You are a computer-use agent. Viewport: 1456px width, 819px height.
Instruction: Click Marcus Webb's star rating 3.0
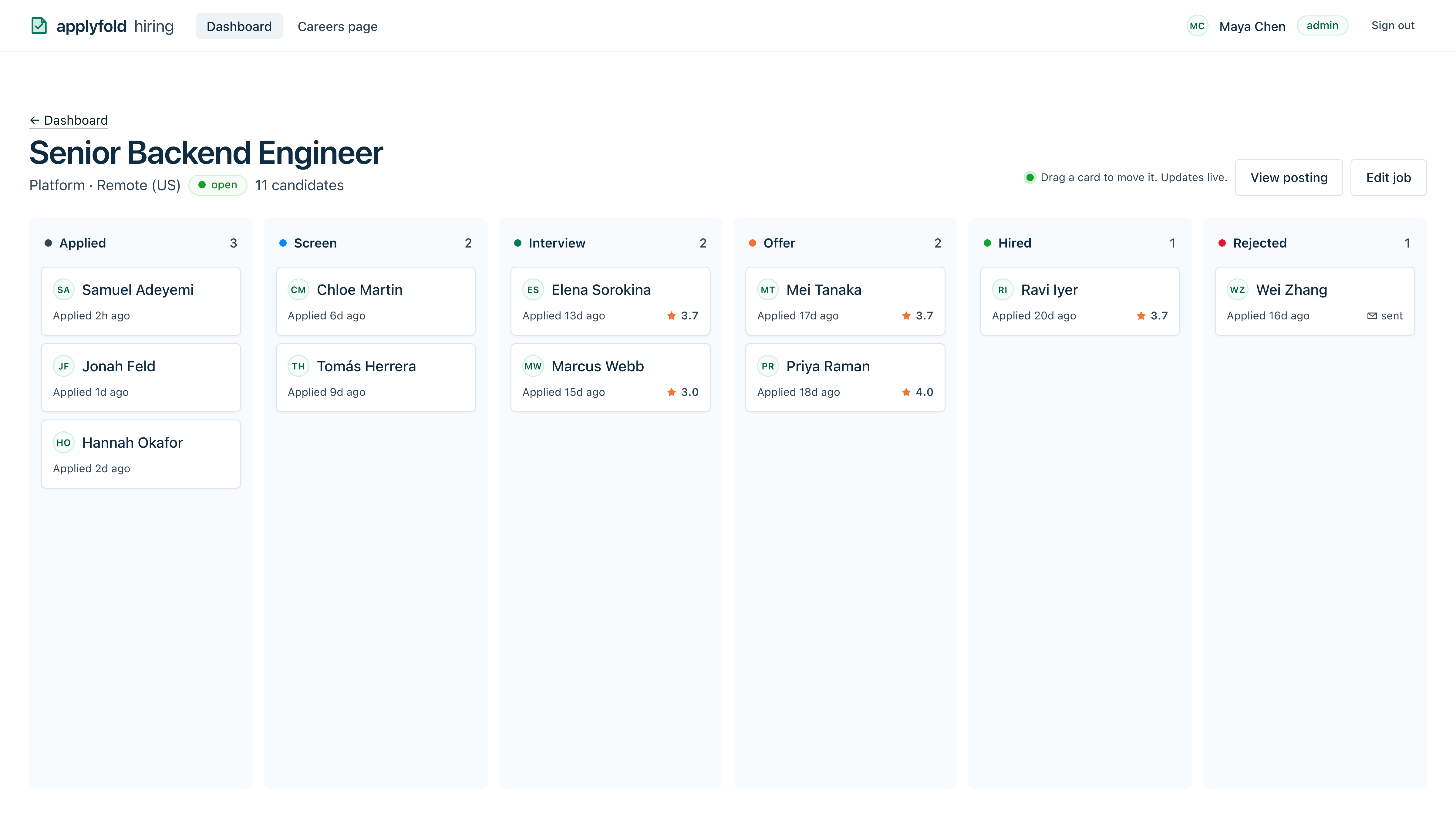click(x=683, y=392)
